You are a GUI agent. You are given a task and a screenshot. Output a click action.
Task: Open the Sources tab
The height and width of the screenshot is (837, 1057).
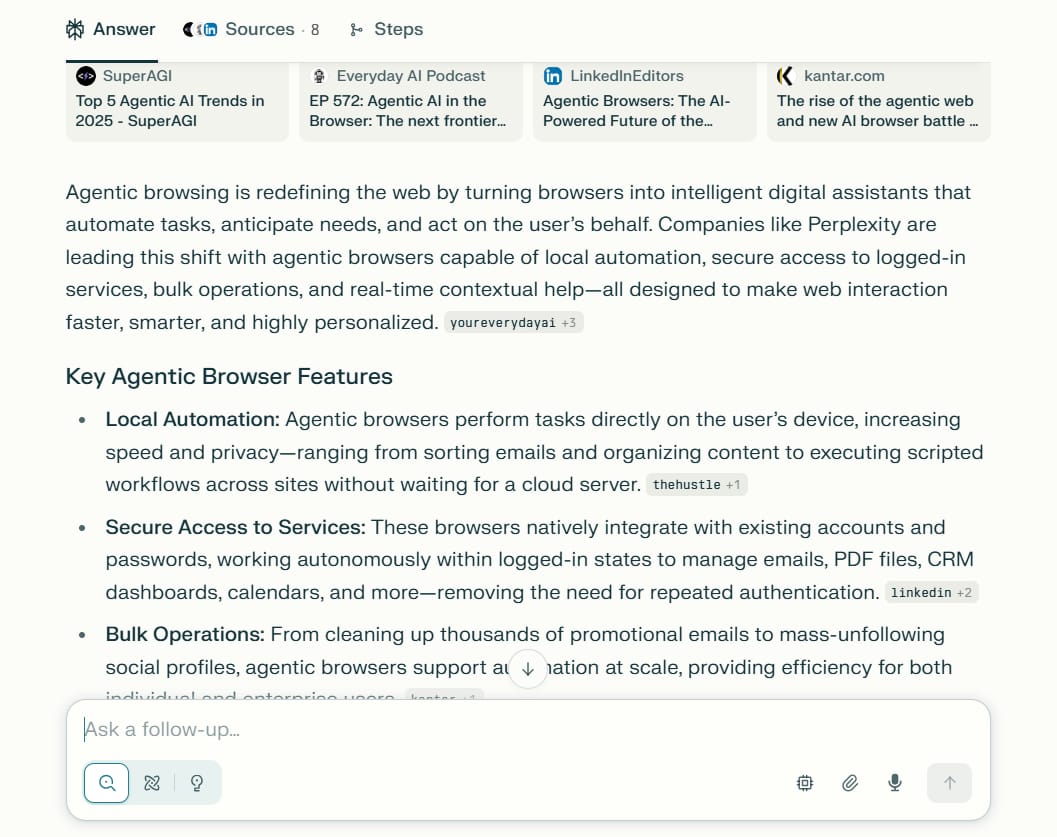[251, 30]
